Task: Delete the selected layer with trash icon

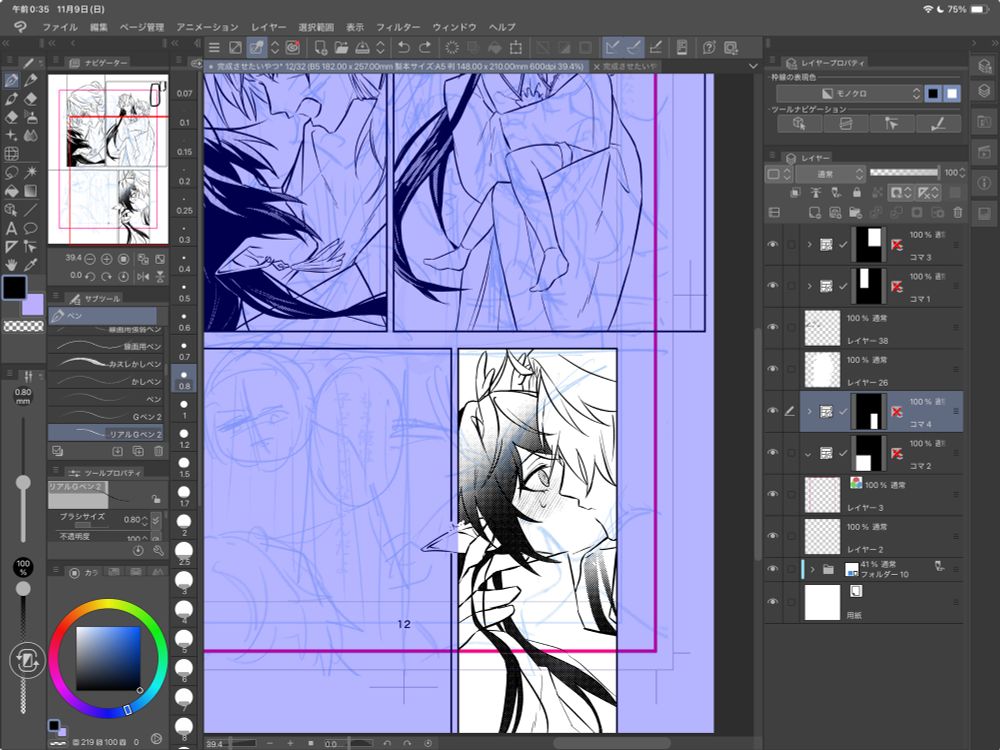Action: click(957, 212)
